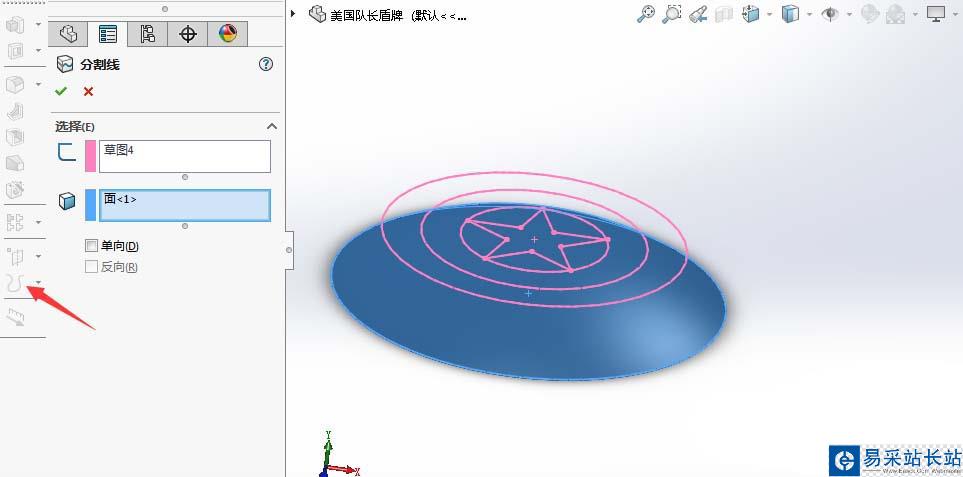This screenshot has width=963, height=477.
Task: Expand the reference geometry dropdown arrow
Action: point(39,256)
